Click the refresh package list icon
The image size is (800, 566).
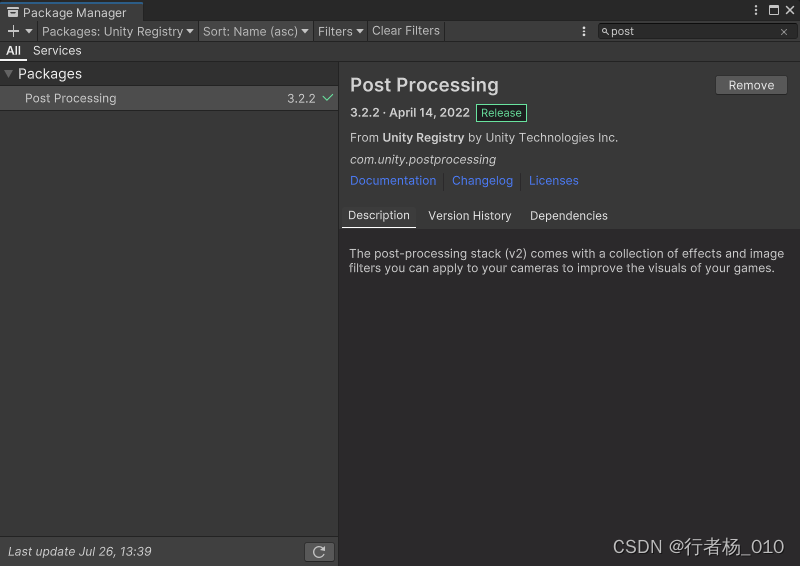pyautogui.click(x=319, y=552)
